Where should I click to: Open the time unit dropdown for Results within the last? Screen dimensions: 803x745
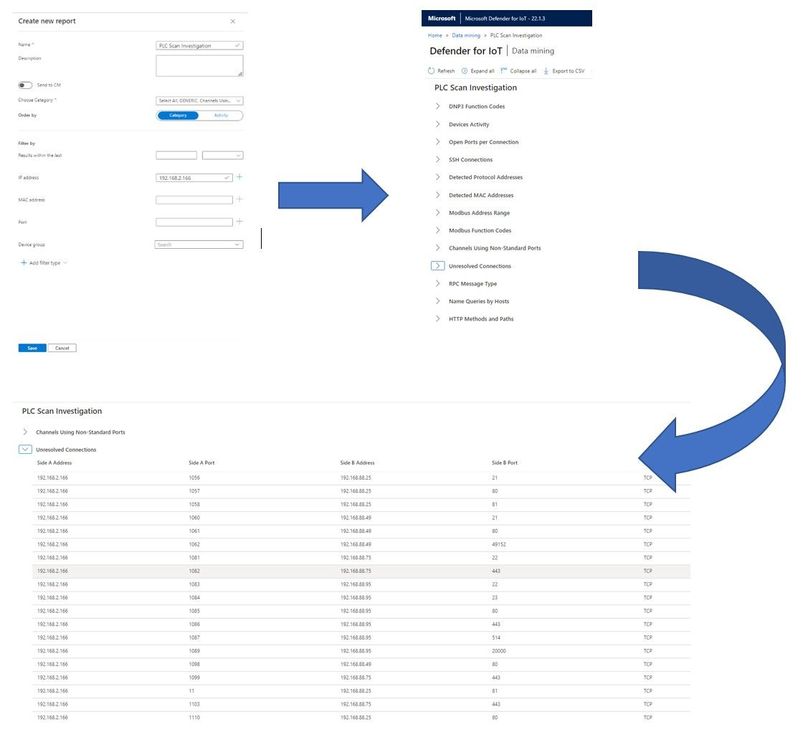pyautogui.click(x=222, y=155)
